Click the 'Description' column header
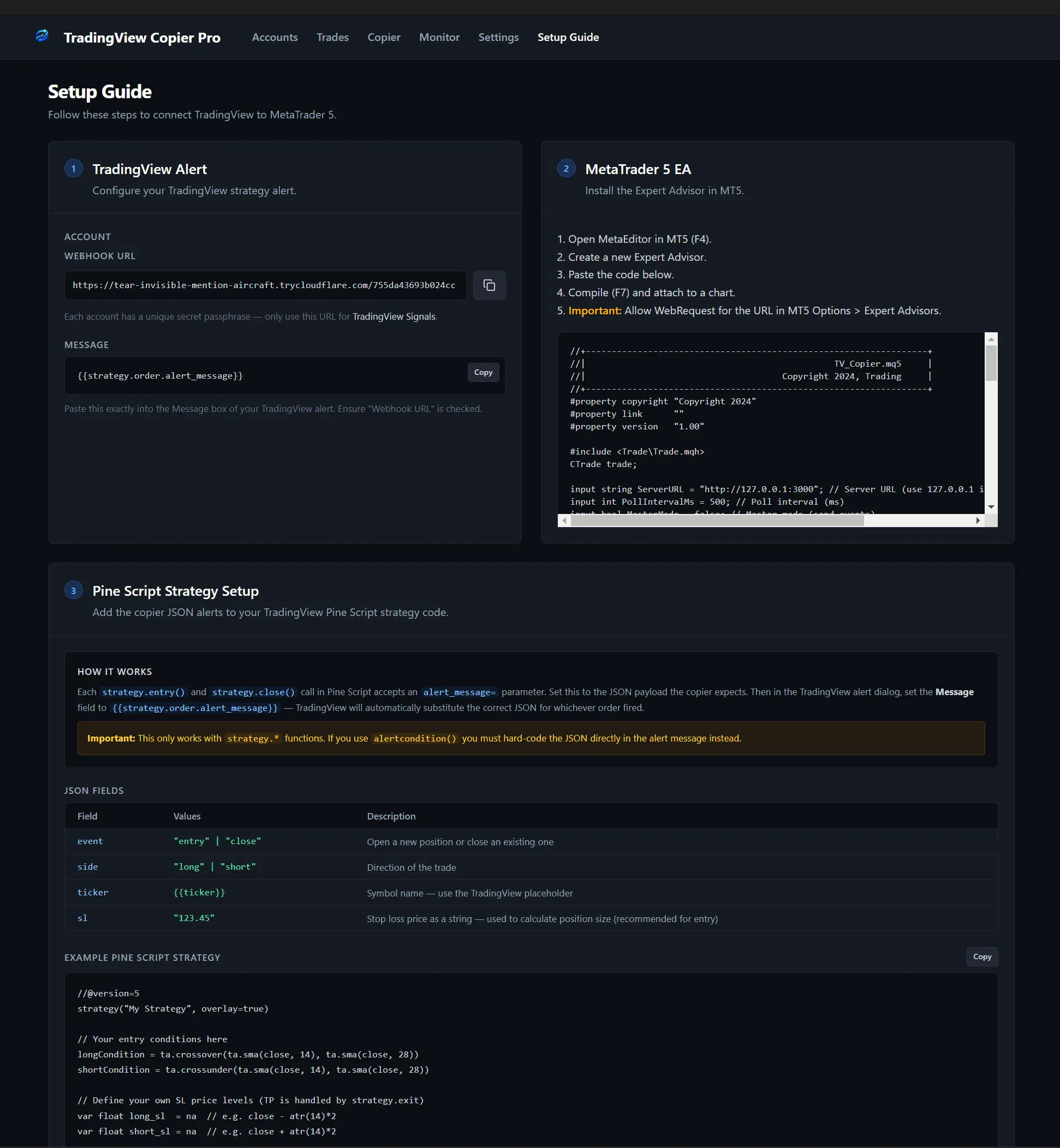Screen dimensions: 1060x1148 point(391,816)
